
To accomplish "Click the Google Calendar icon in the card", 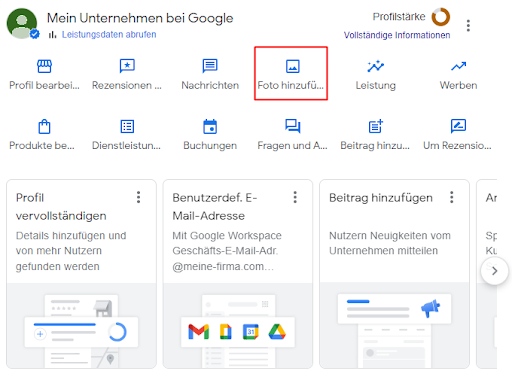I will [x=251, y=332].
